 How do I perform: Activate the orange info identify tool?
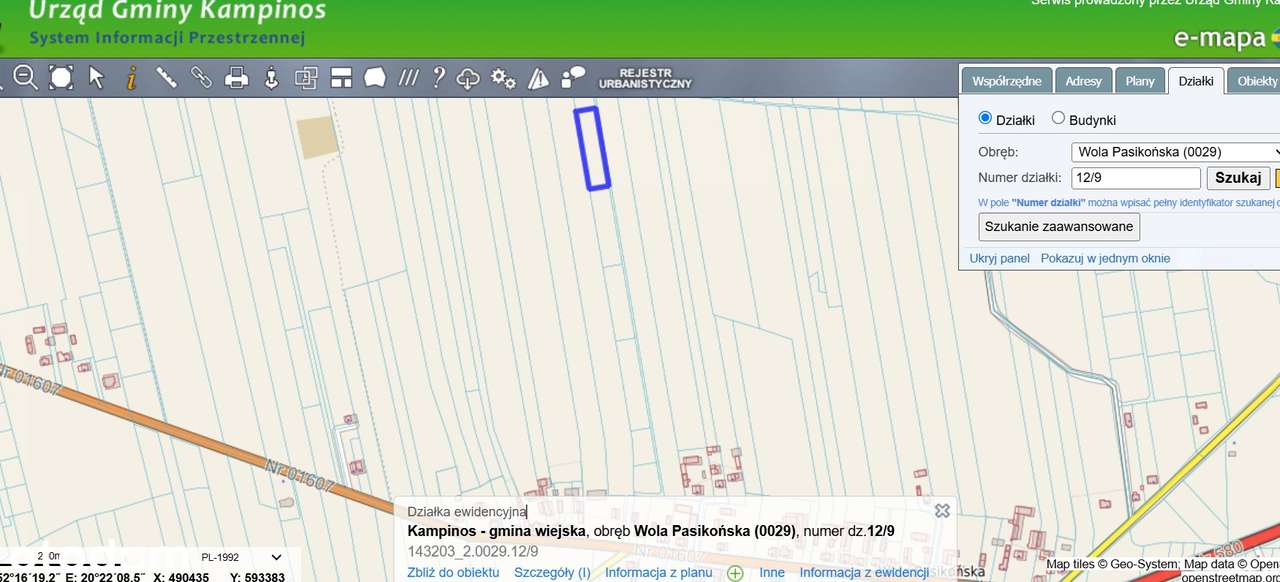point(131,77)
